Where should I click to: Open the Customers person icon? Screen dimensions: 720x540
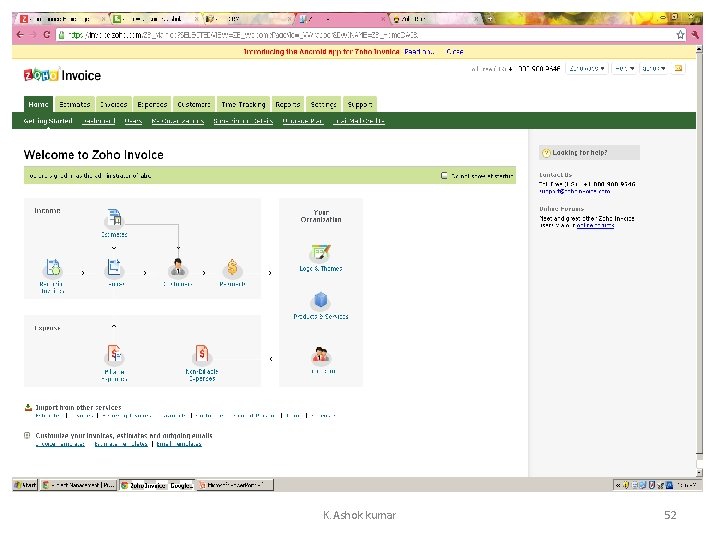(178, 268)
